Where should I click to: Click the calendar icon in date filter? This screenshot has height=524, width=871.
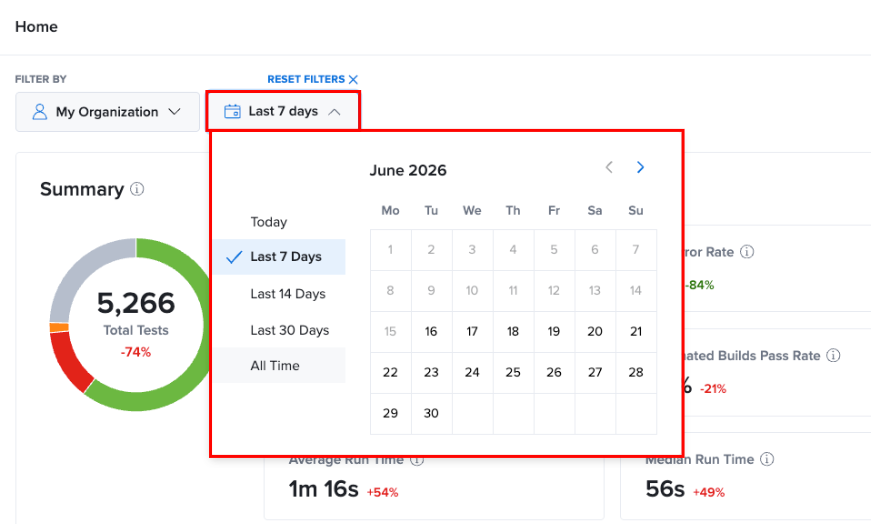pyautogui.click(x=232, y=112)
